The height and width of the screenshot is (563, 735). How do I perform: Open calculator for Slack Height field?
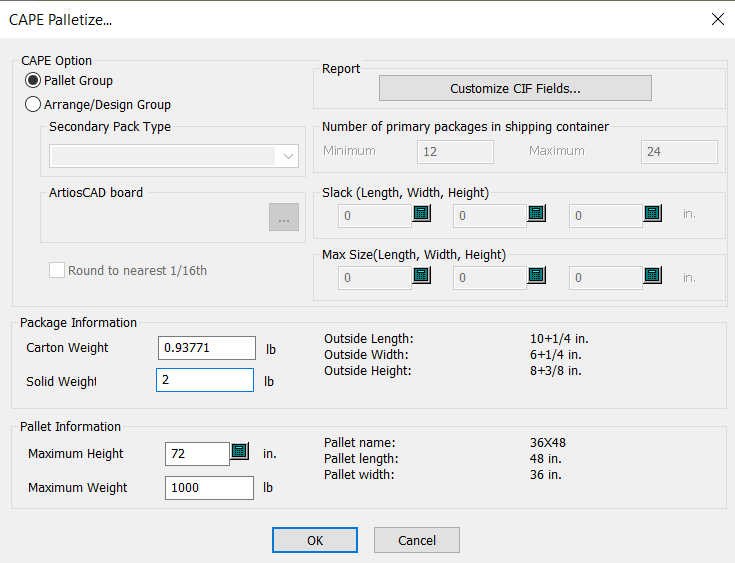653,214
